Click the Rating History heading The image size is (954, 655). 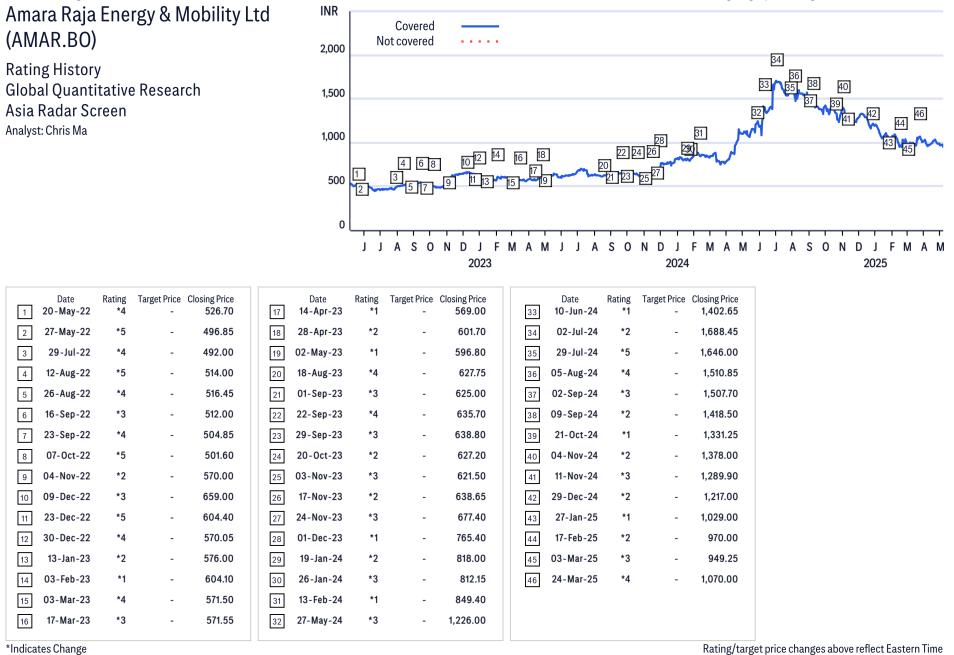54,70
